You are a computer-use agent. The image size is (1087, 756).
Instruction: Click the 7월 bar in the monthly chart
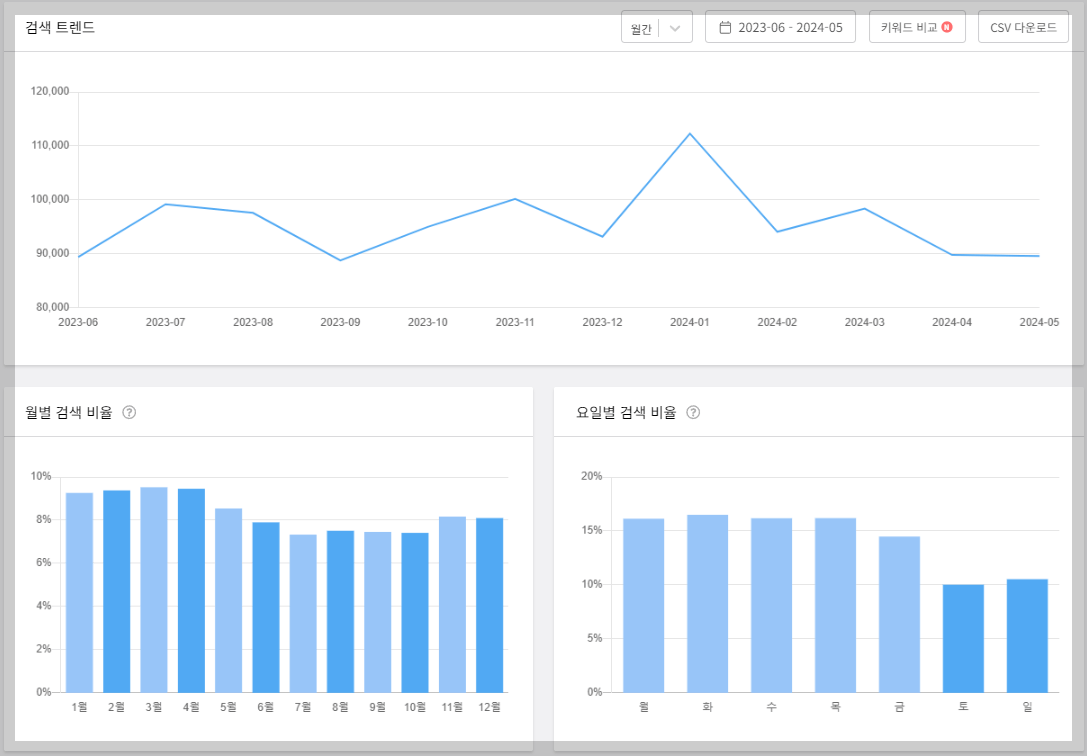click(303, 613)
